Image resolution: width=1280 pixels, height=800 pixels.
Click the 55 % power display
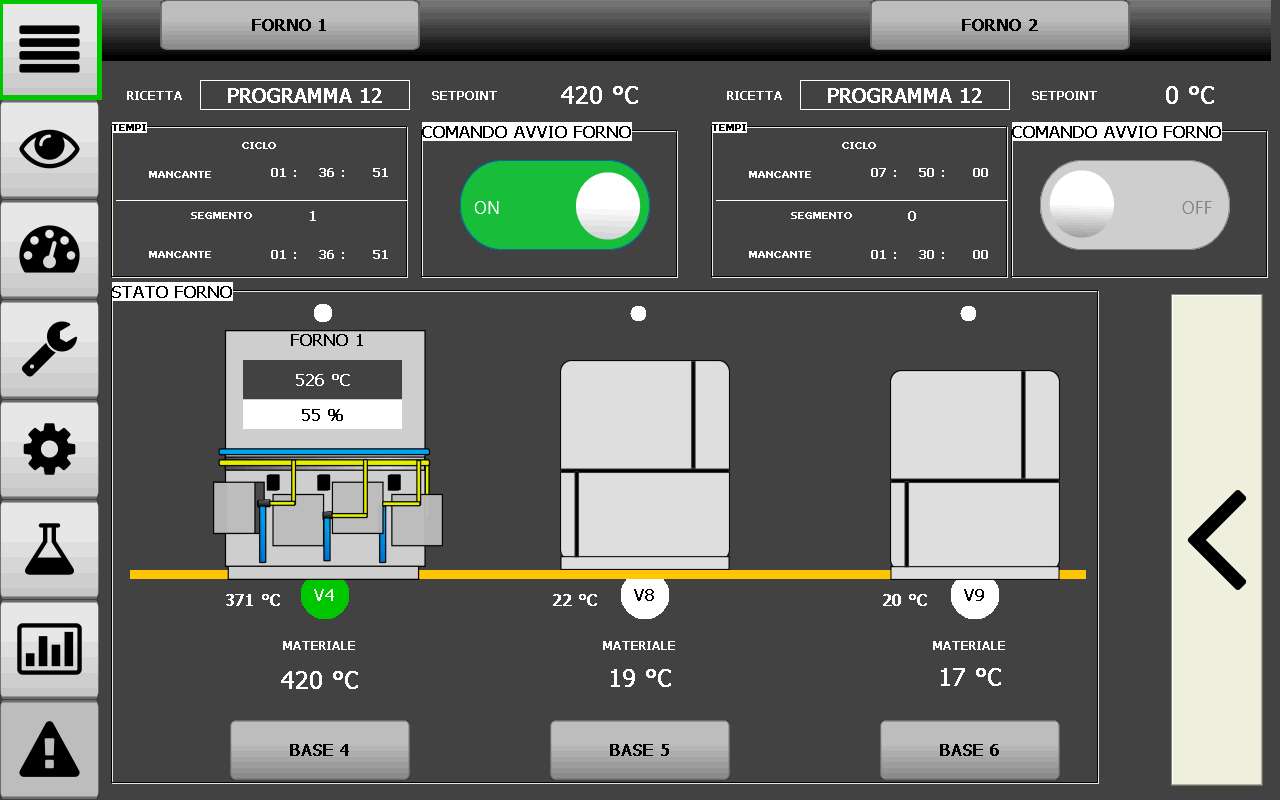(x=323, y=414)
